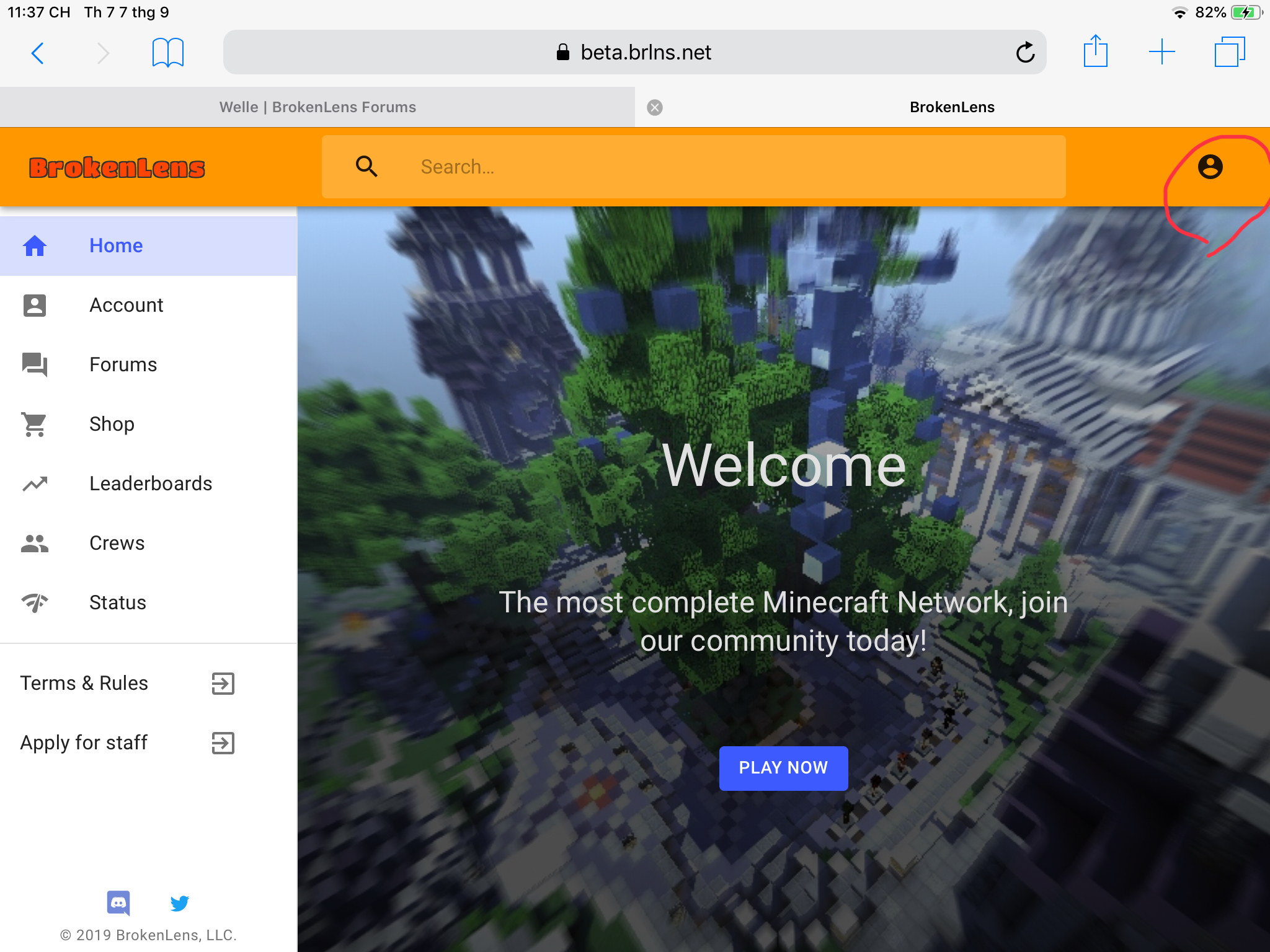Image resolution: width=1270 pixels, height=952 pixels.
Task: Open the Safari share sheet icon
Action: (x=1095, y=51)
